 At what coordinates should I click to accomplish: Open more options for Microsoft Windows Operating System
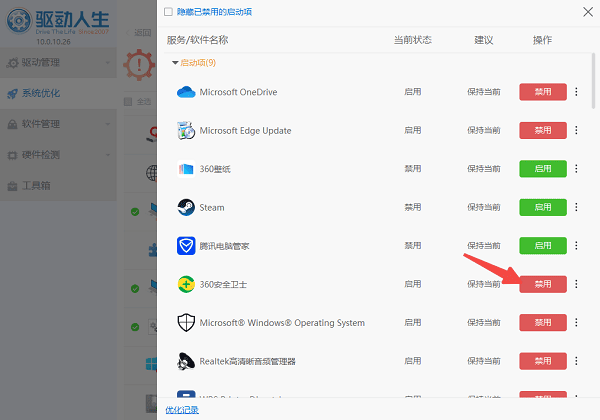click(x=576, y=322)
